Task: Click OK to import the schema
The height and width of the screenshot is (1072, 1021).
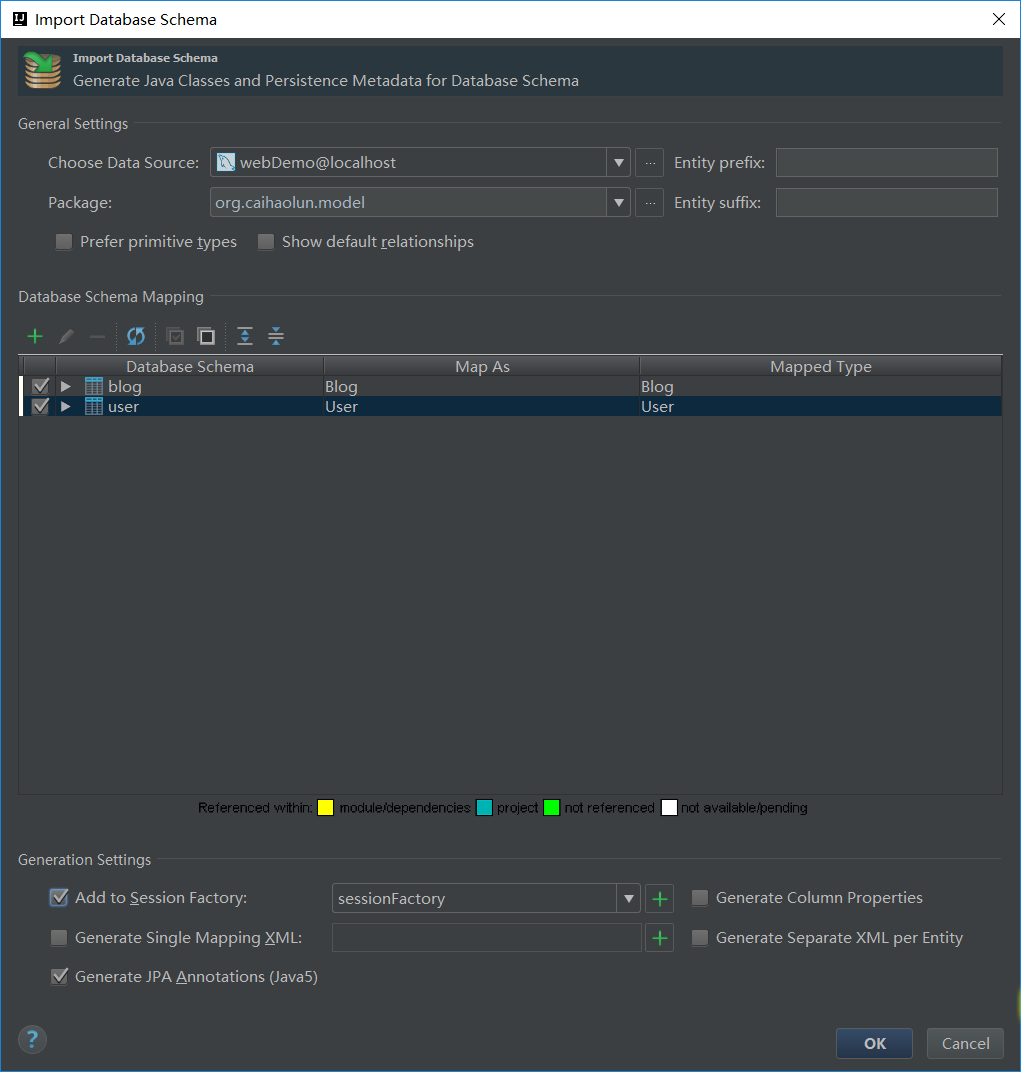Action: [x=875, y=1043]
